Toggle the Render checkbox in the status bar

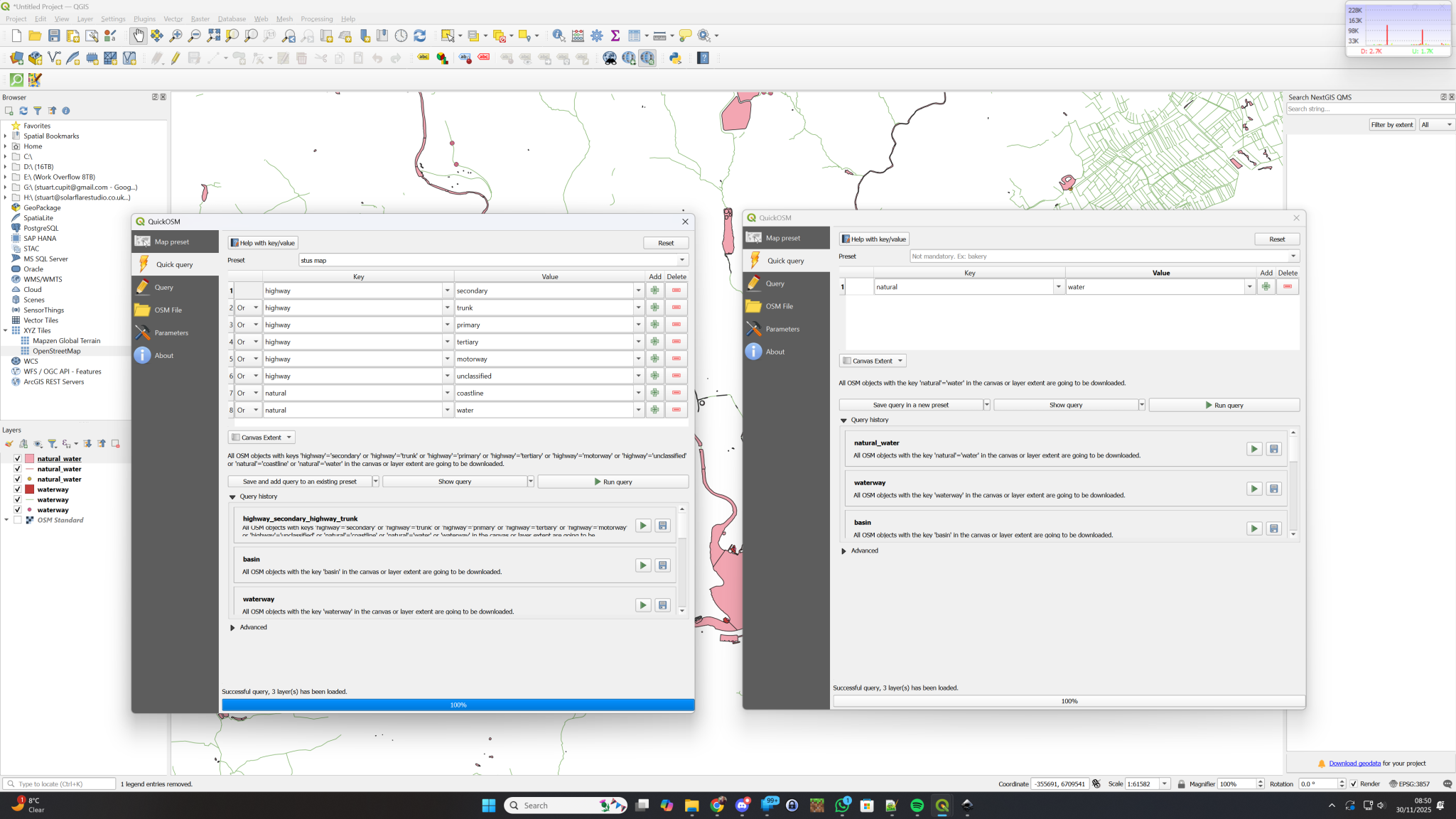coord(1353,783)
